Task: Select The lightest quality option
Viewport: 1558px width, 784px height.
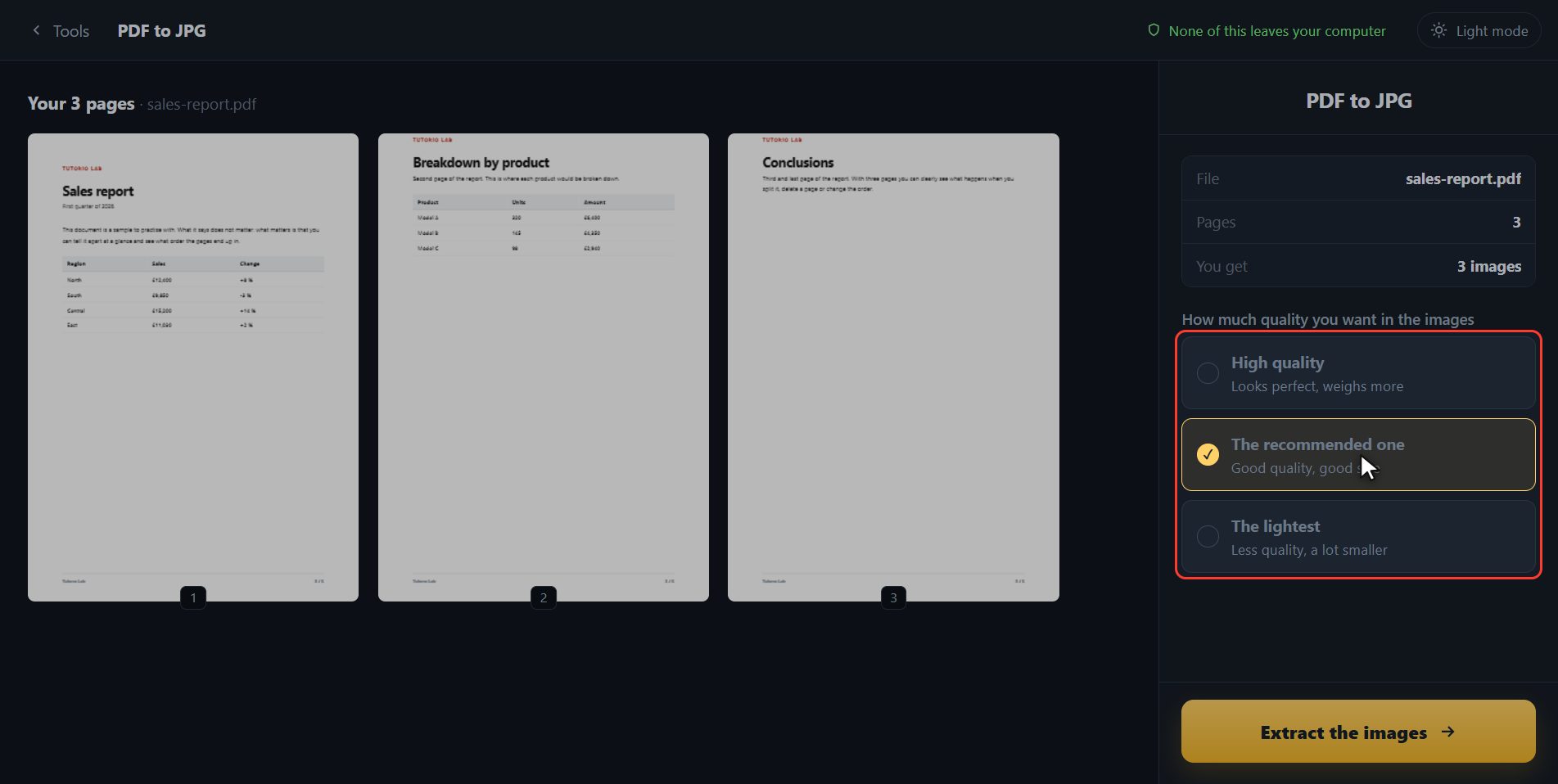Action: [1358, 537]
